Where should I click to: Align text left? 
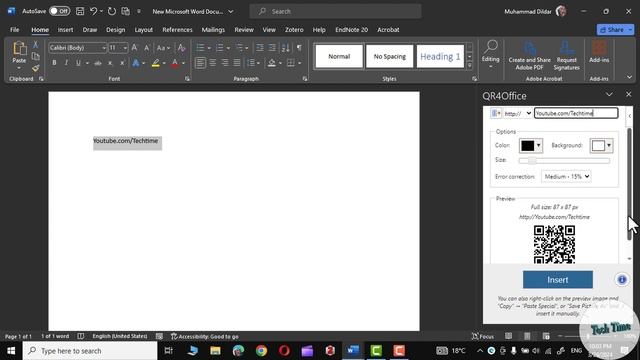pos(200,63)
